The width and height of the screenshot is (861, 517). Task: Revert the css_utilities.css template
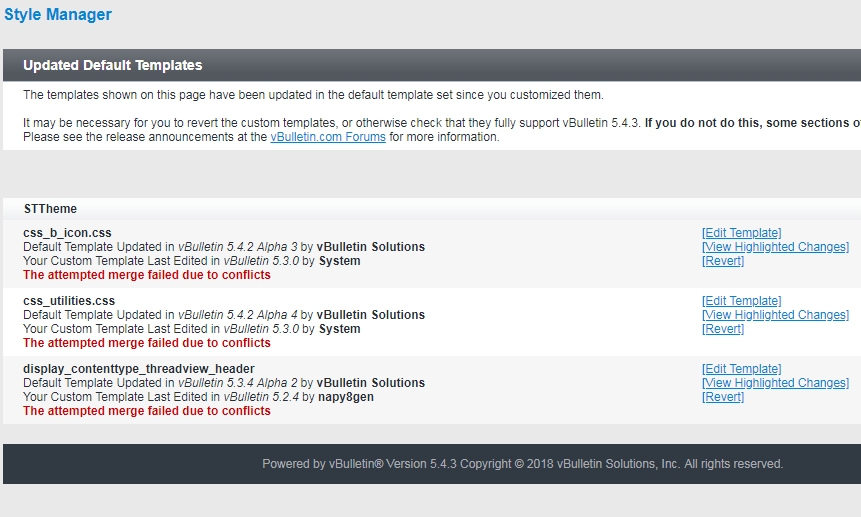(x=723, y=329)
